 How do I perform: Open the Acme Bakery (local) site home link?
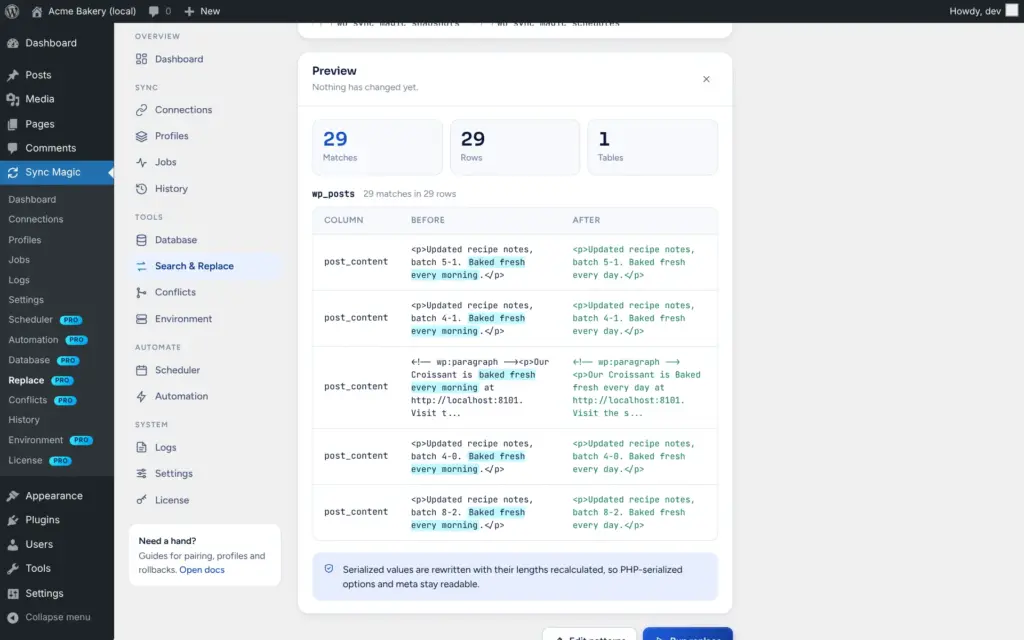pos(84,11)
